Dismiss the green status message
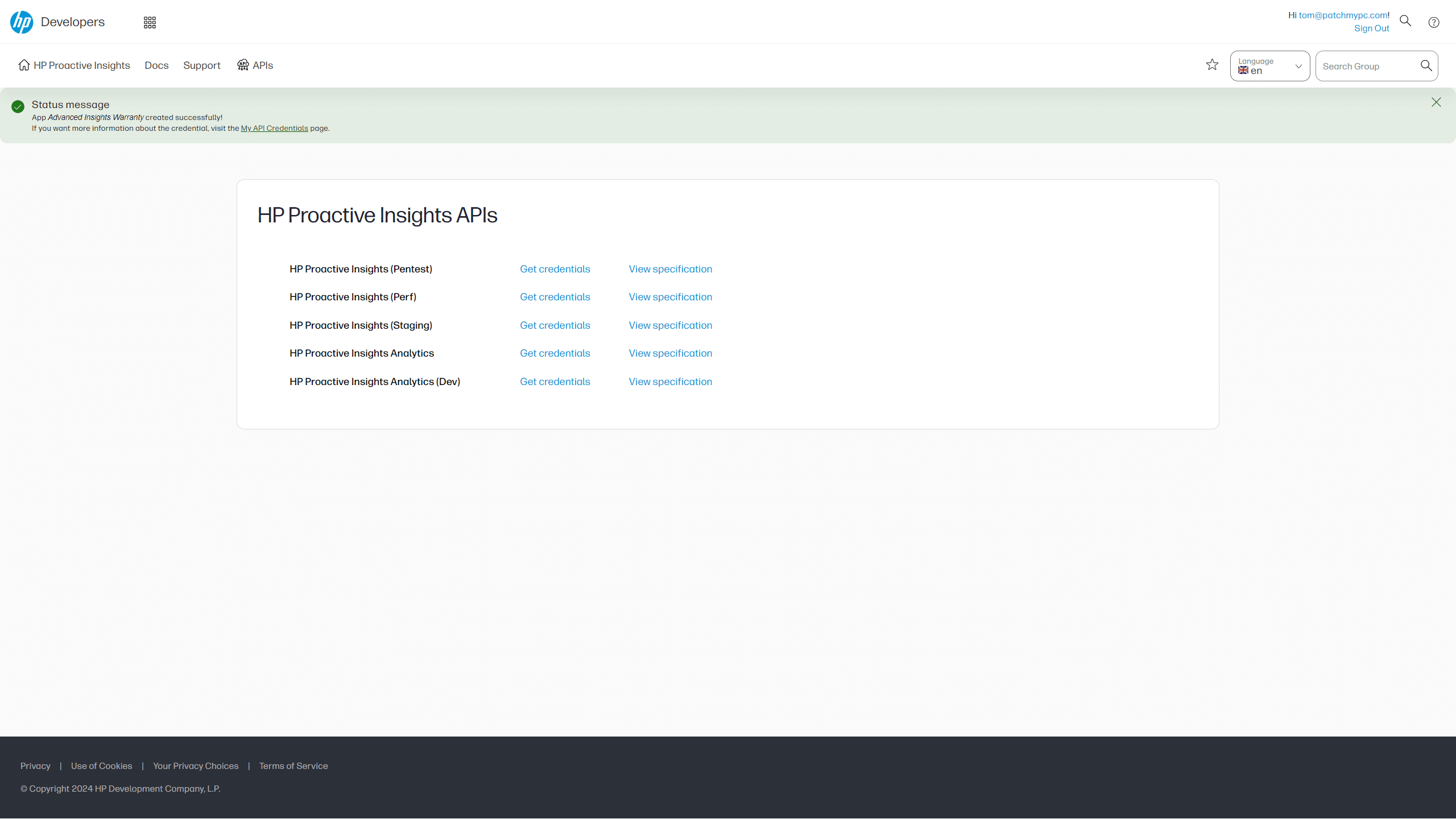 [x=1436, y=102]
